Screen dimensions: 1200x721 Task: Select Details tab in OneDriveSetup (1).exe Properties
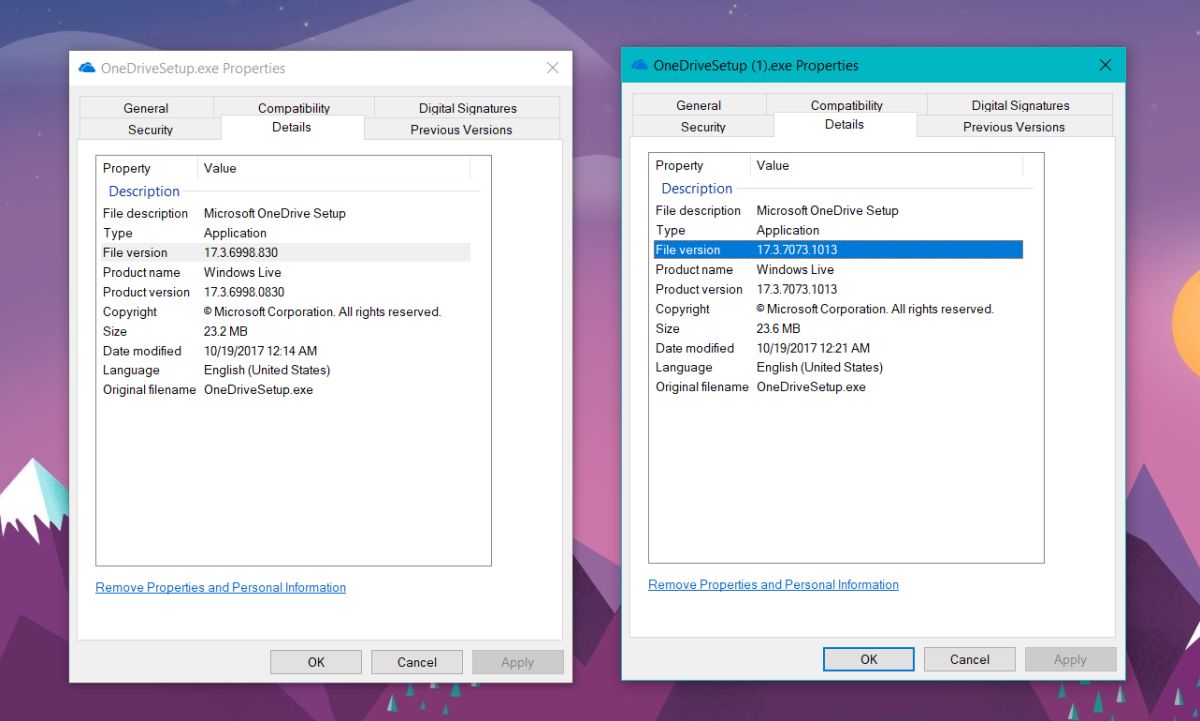point(845,124)
